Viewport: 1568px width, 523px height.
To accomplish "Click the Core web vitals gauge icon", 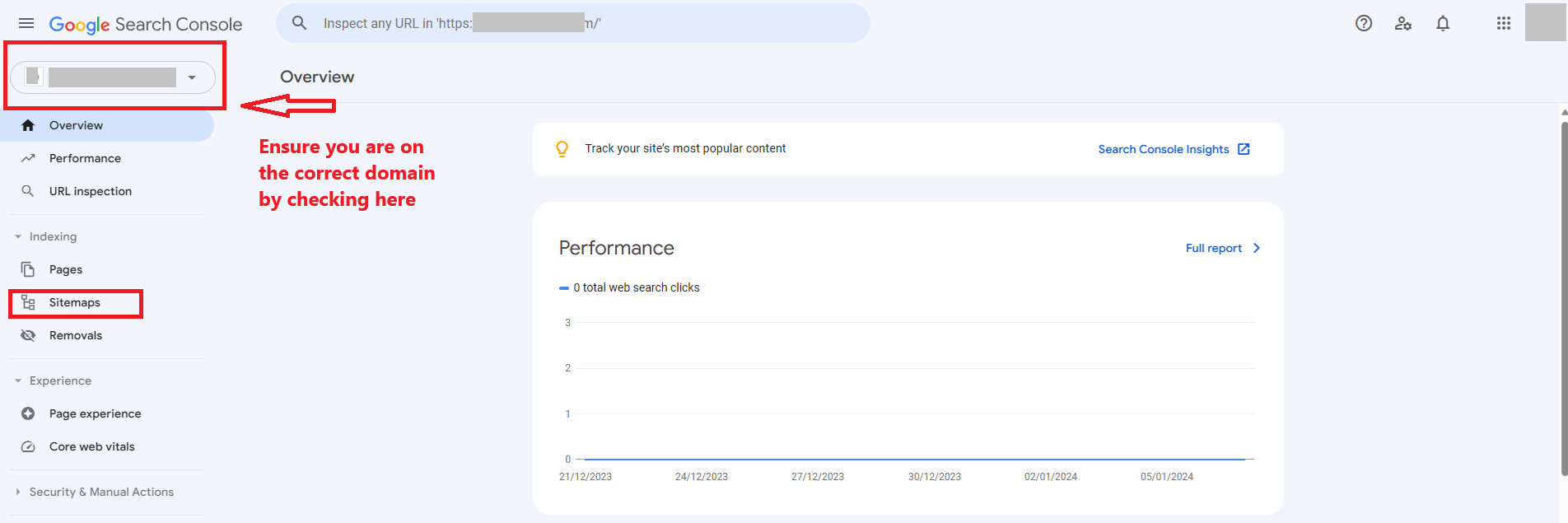I will [x=28, y=446].
